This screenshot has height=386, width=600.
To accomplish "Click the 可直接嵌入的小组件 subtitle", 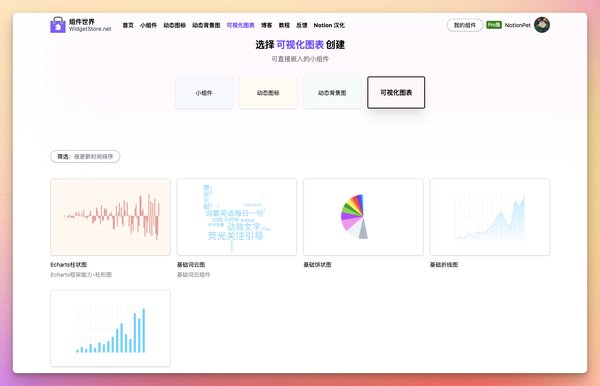I will [300, 59].
